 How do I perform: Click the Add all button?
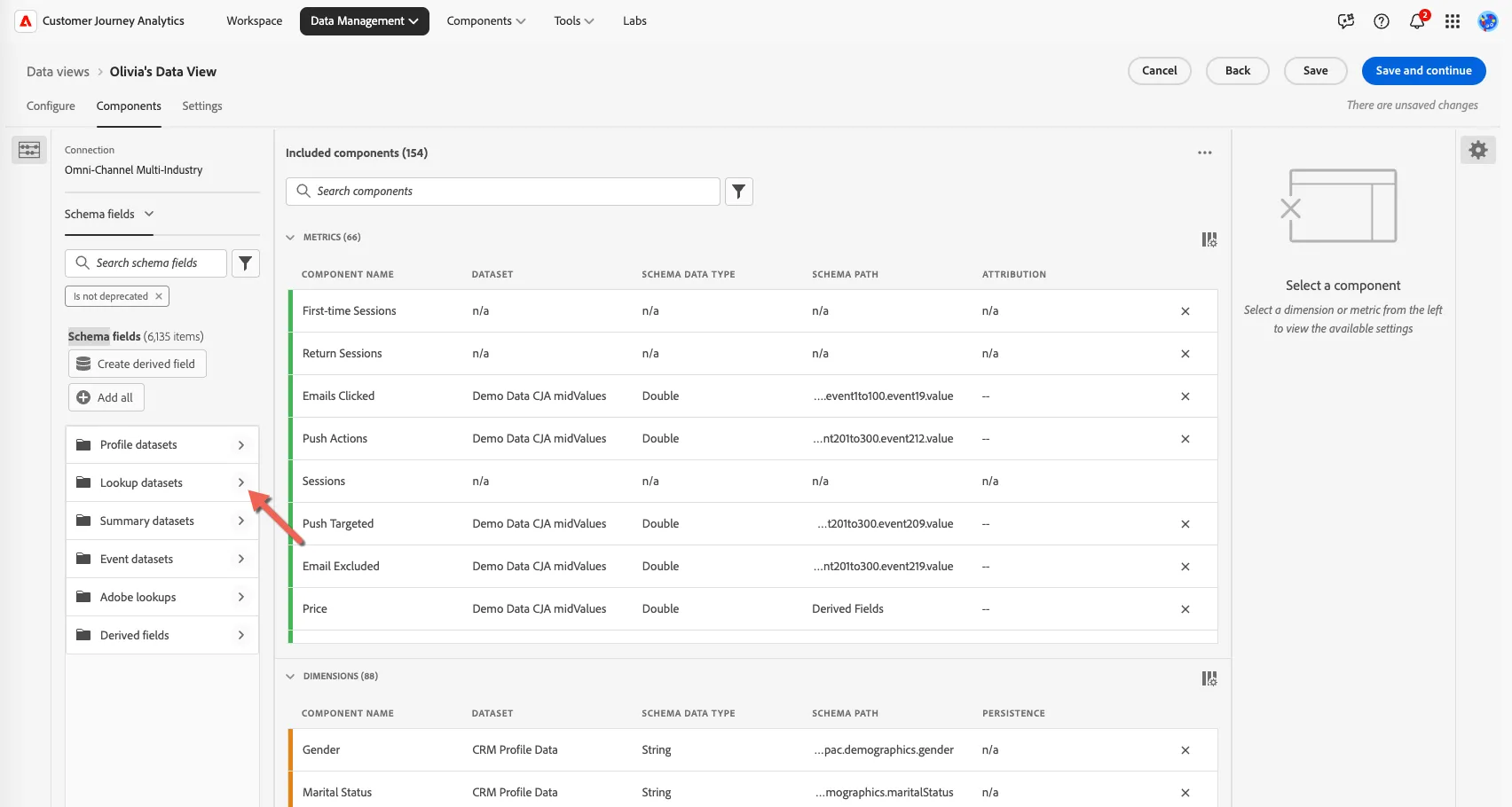[x=106, y=397]
